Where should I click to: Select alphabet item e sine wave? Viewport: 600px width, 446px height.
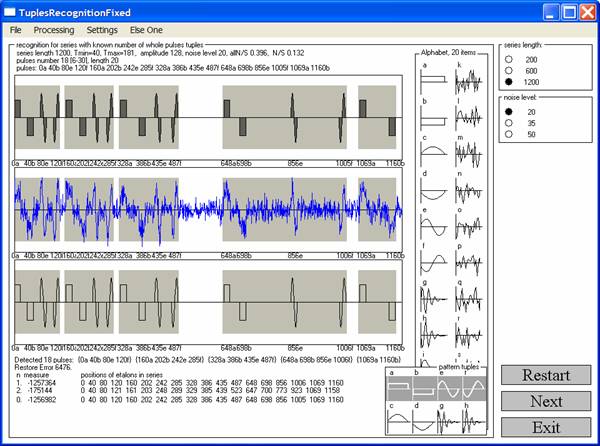point(434,226)
